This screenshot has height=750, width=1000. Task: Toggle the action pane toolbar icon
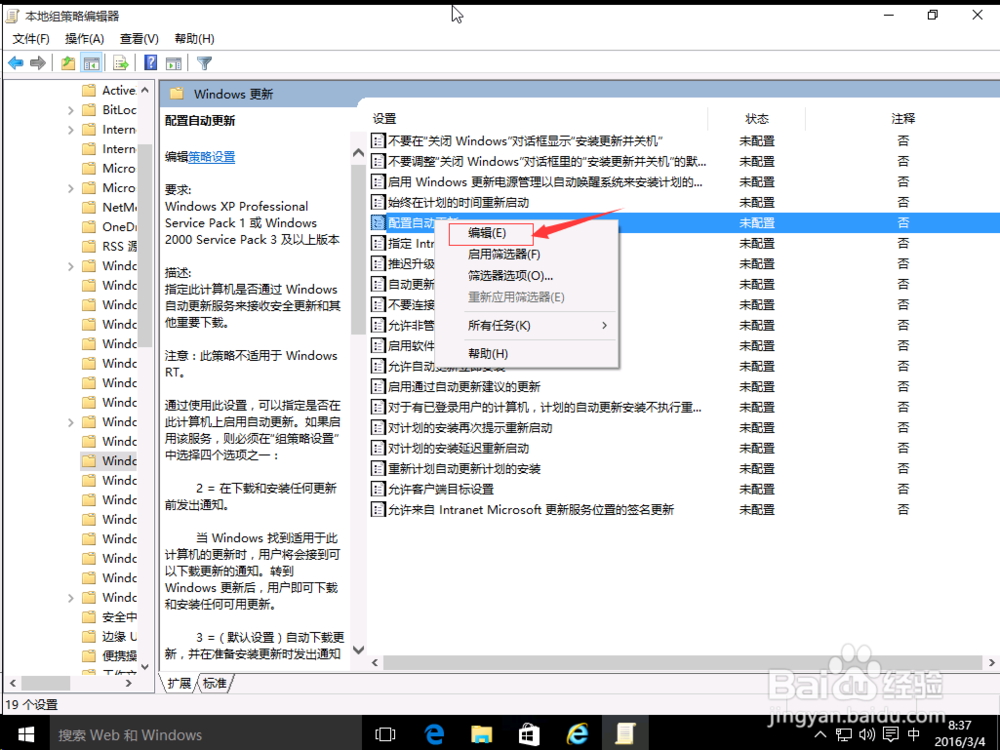[x=173, y=62]
